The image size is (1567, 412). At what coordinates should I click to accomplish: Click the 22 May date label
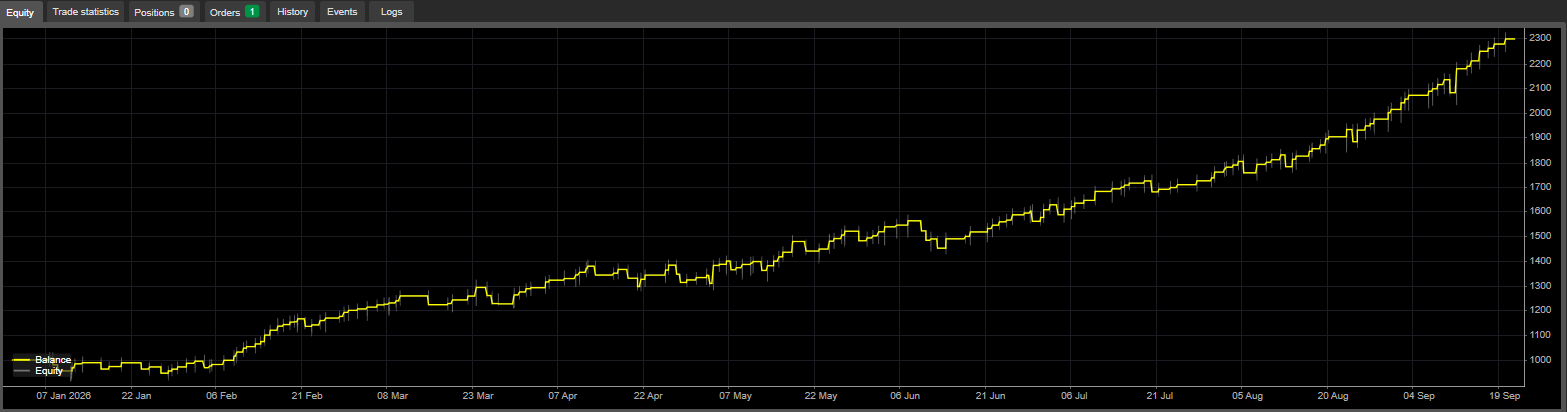820,395
